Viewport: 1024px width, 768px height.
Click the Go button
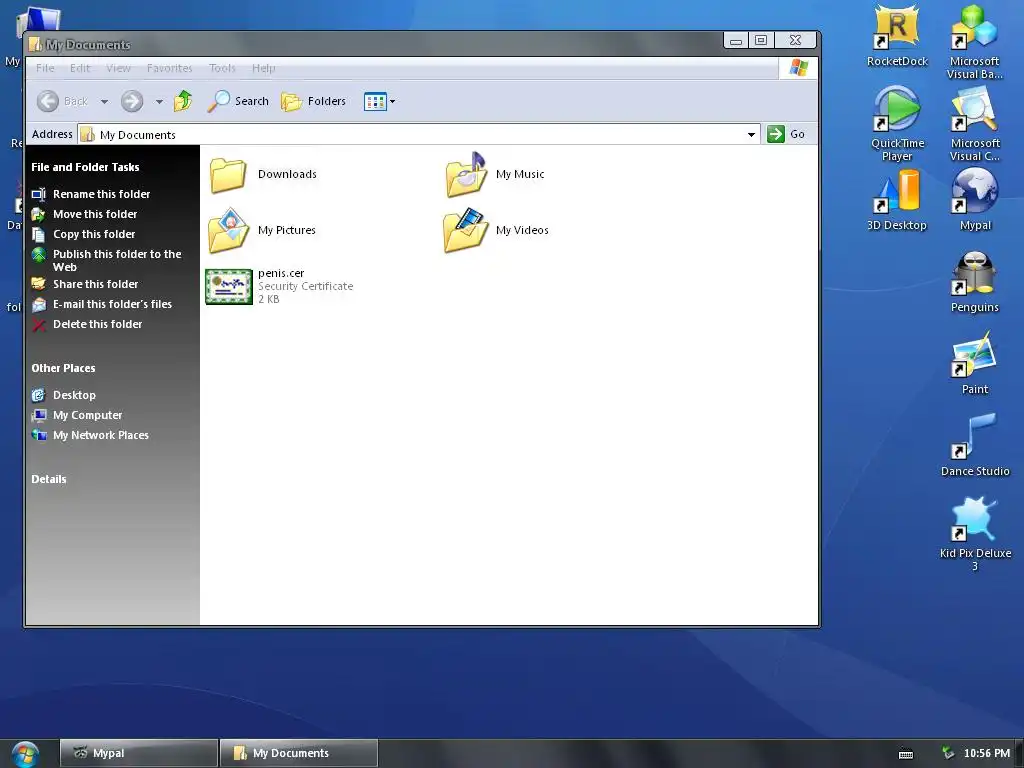[786, 134]
